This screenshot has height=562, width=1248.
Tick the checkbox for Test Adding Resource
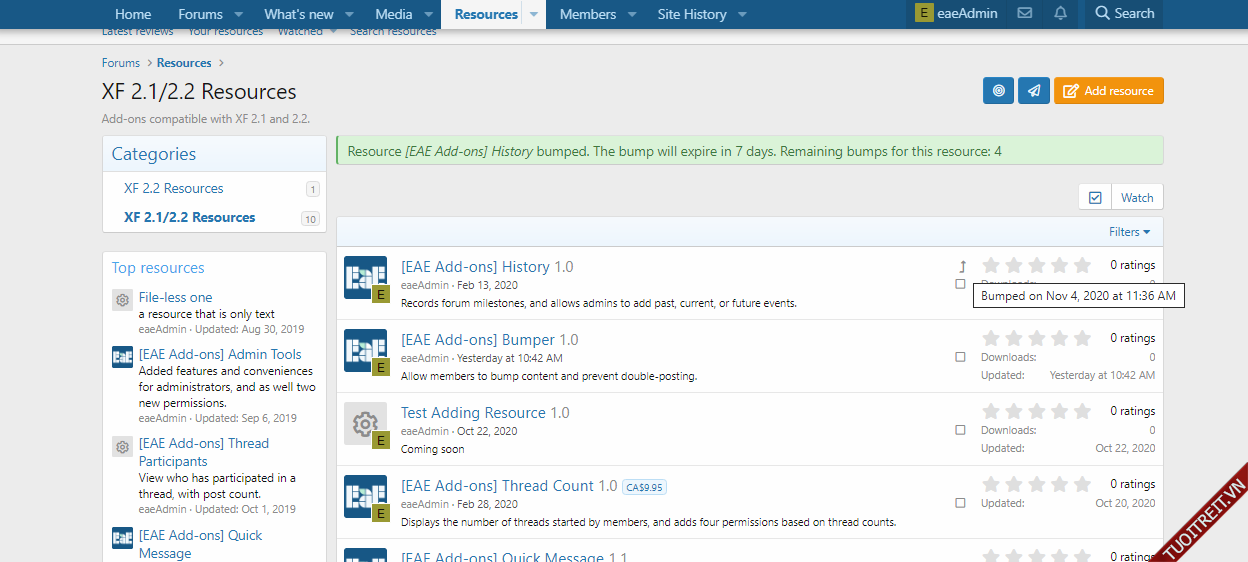coord(960,430)
